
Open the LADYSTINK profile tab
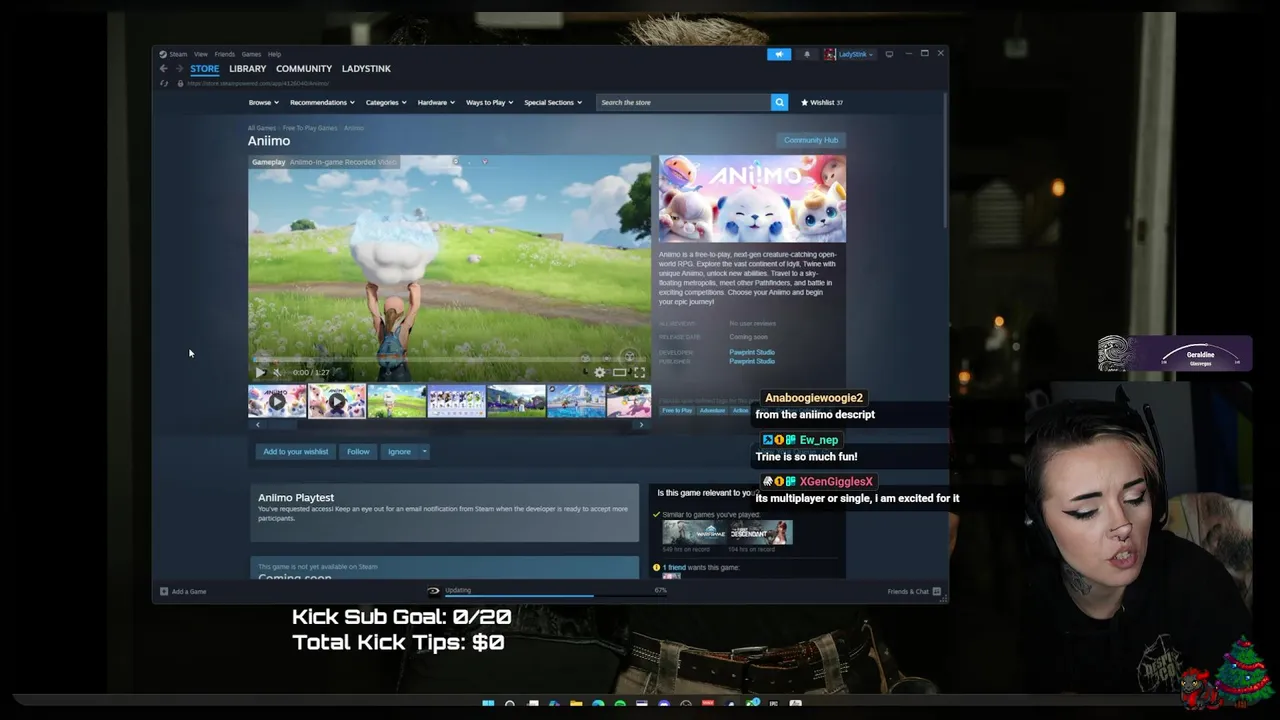click(366, 68)
